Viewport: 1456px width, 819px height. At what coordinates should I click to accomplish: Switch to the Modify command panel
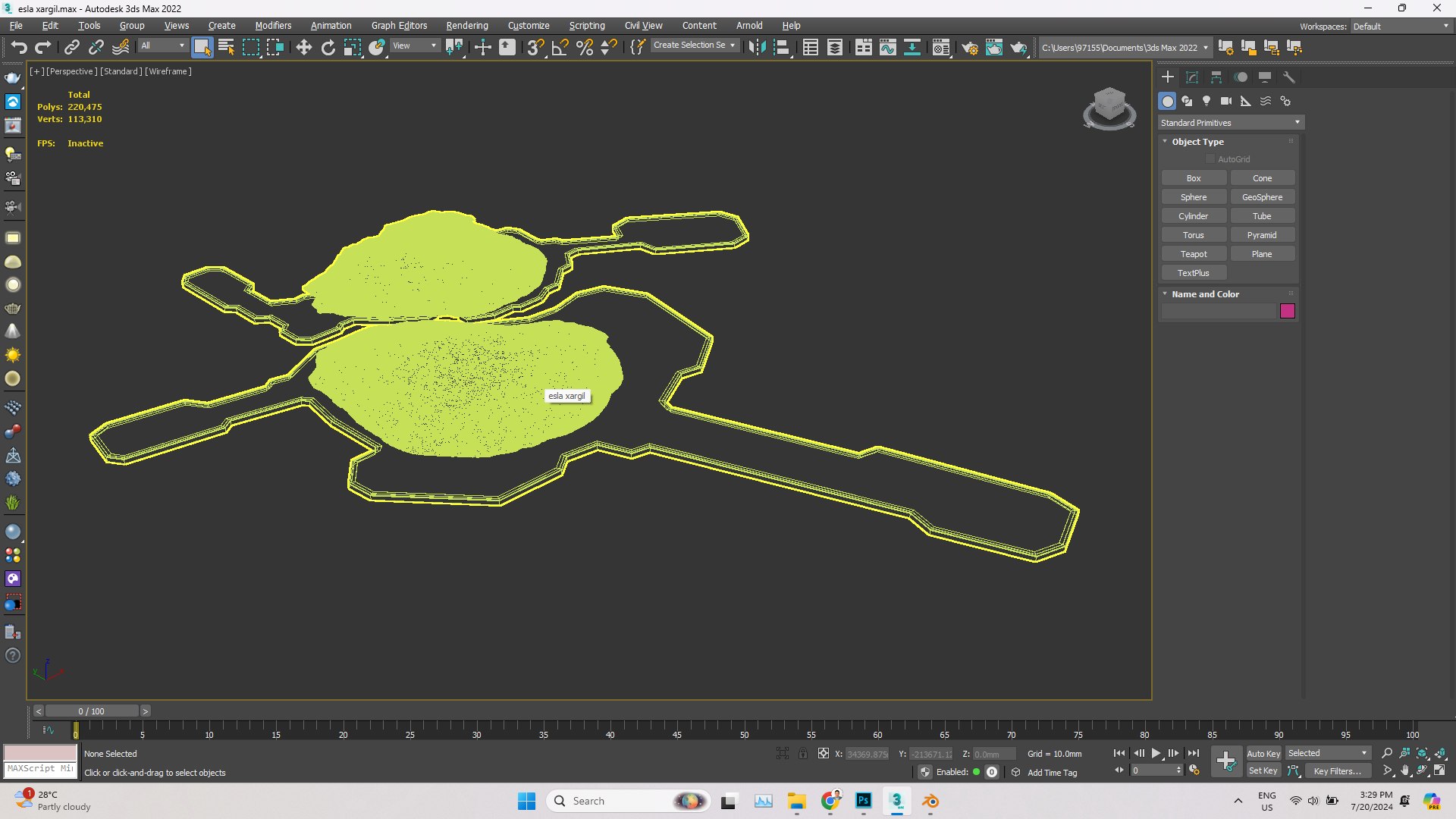click(x=1192, y=77)
